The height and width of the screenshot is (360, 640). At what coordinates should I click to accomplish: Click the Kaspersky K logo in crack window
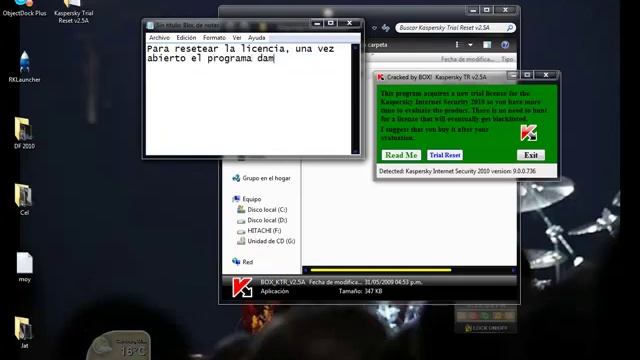tap(529, 133)
